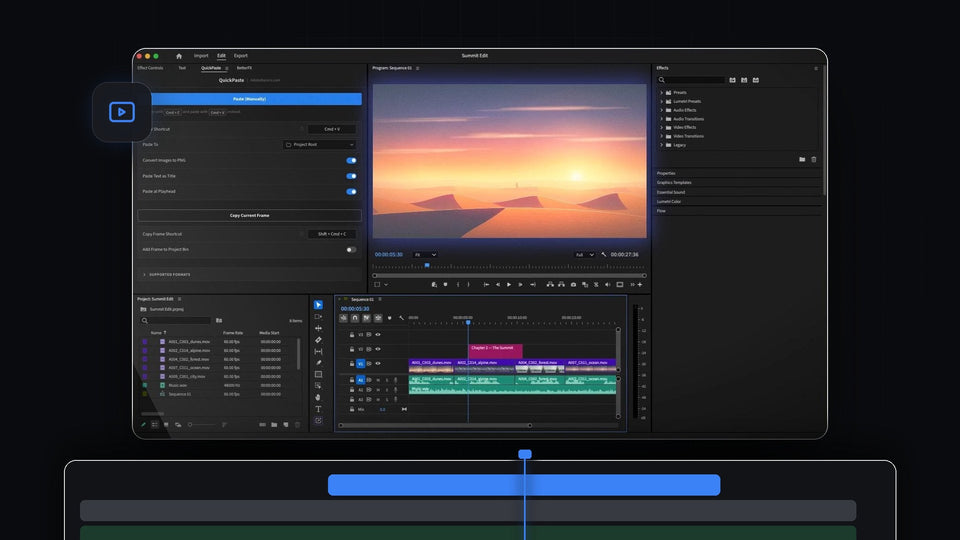The height and width of the screenshot is (540, 960).
Task: Open Program monitor settings wrench
Action: point(604,254)
